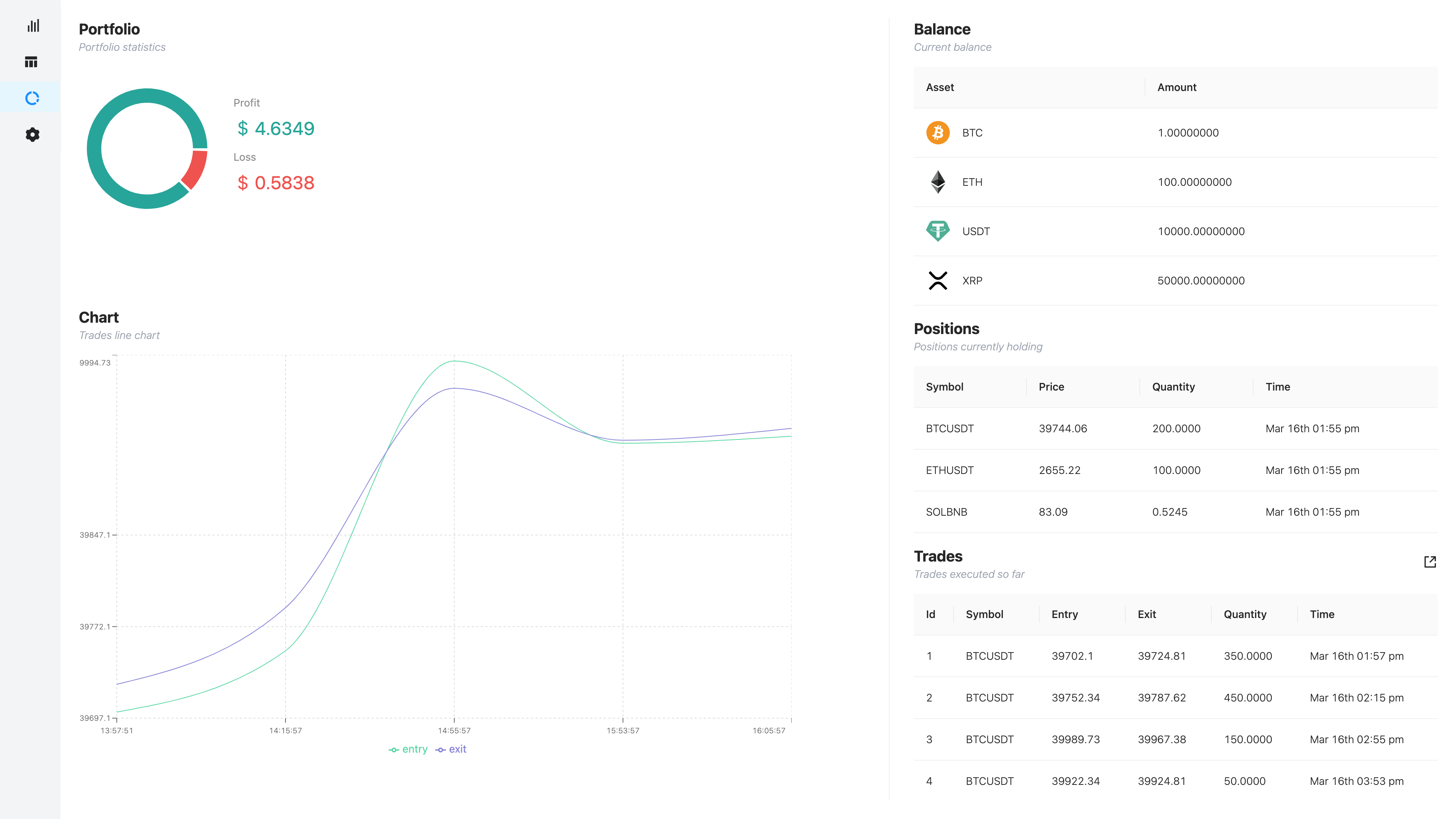The height and width of the screenshot is (819, 1456).
Task: Select the ETHUSDT position row
Action: [x=1176, y=470]
